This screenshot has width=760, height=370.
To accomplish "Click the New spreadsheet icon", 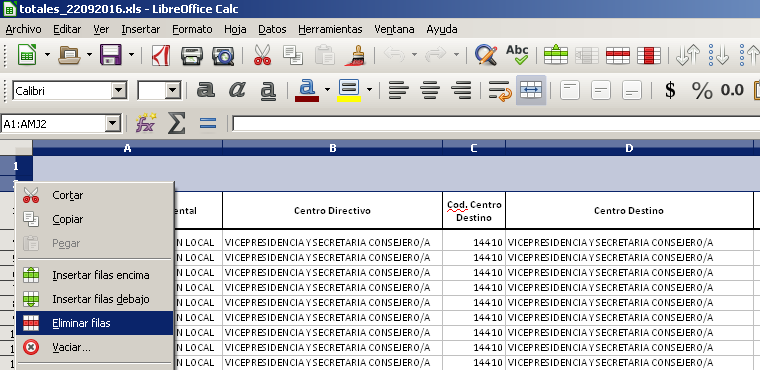I will 27,55.
